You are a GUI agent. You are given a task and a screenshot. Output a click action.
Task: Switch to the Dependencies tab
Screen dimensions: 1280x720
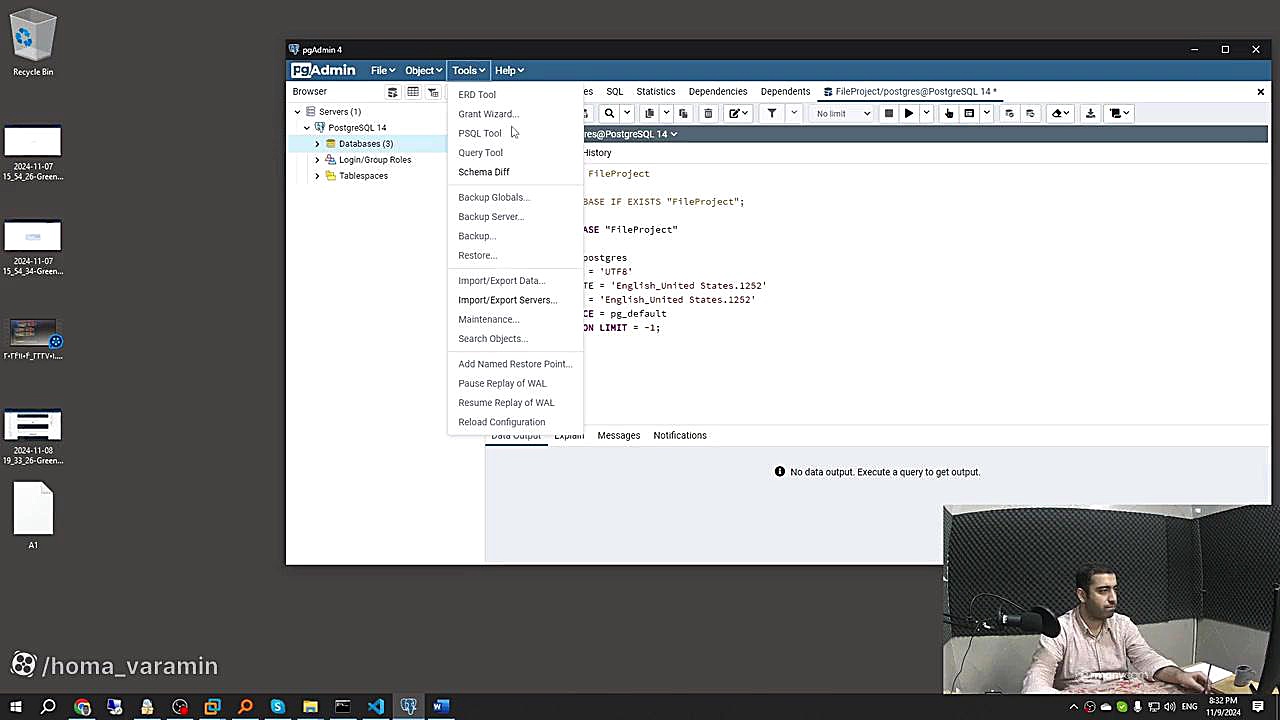[718, 92]
